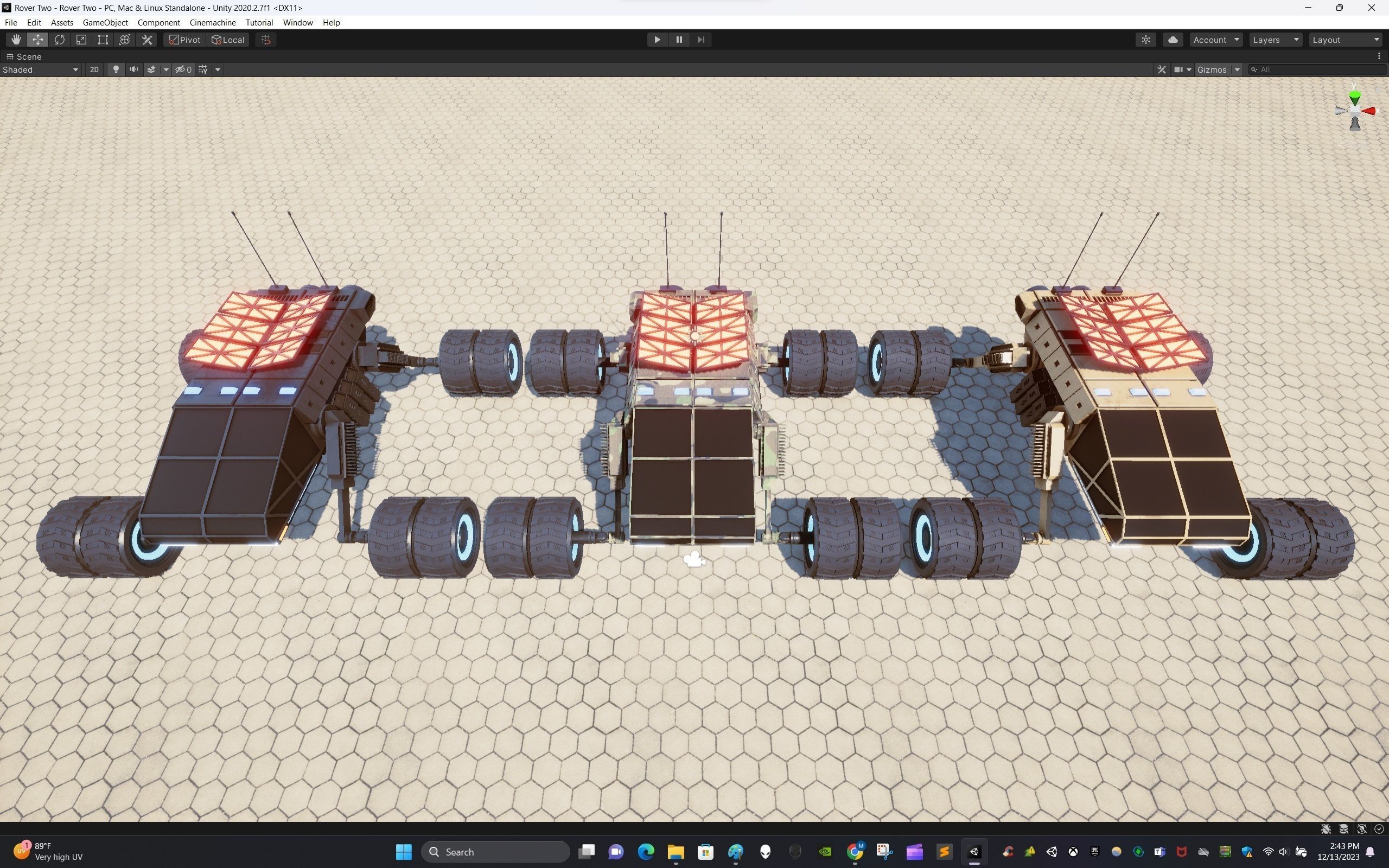
Task: Toggle Pivot handle position button
Action: coord(185,40)
